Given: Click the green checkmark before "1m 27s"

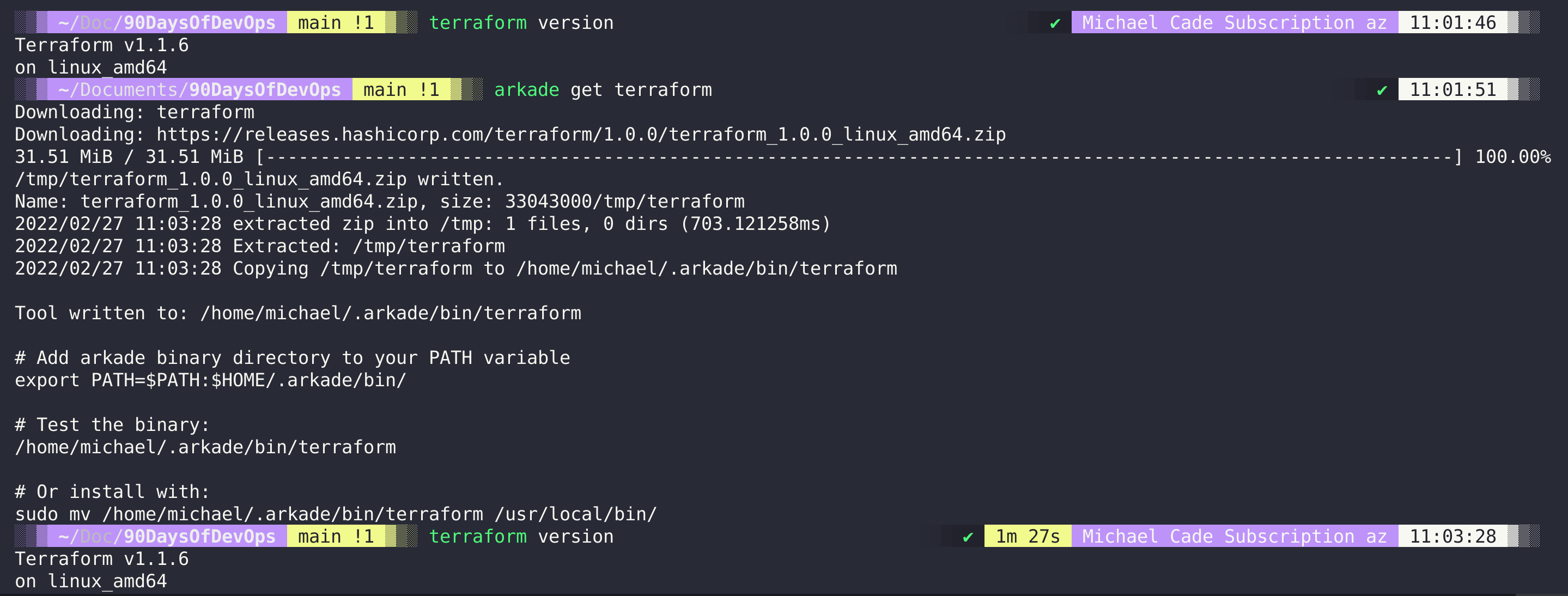Looking at the screenshot, I should (968, 537).
